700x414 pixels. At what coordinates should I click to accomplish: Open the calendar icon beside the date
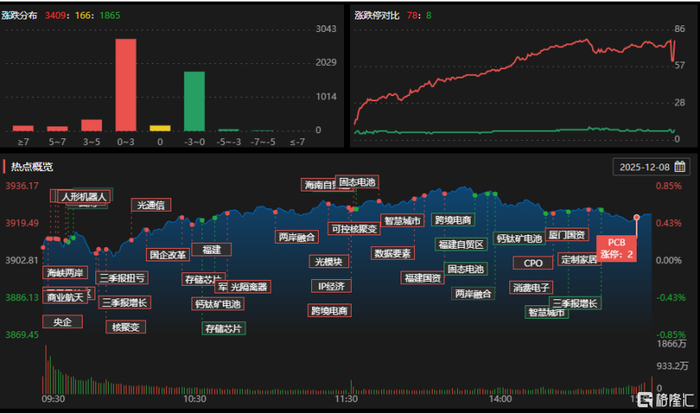click(679, 167)
